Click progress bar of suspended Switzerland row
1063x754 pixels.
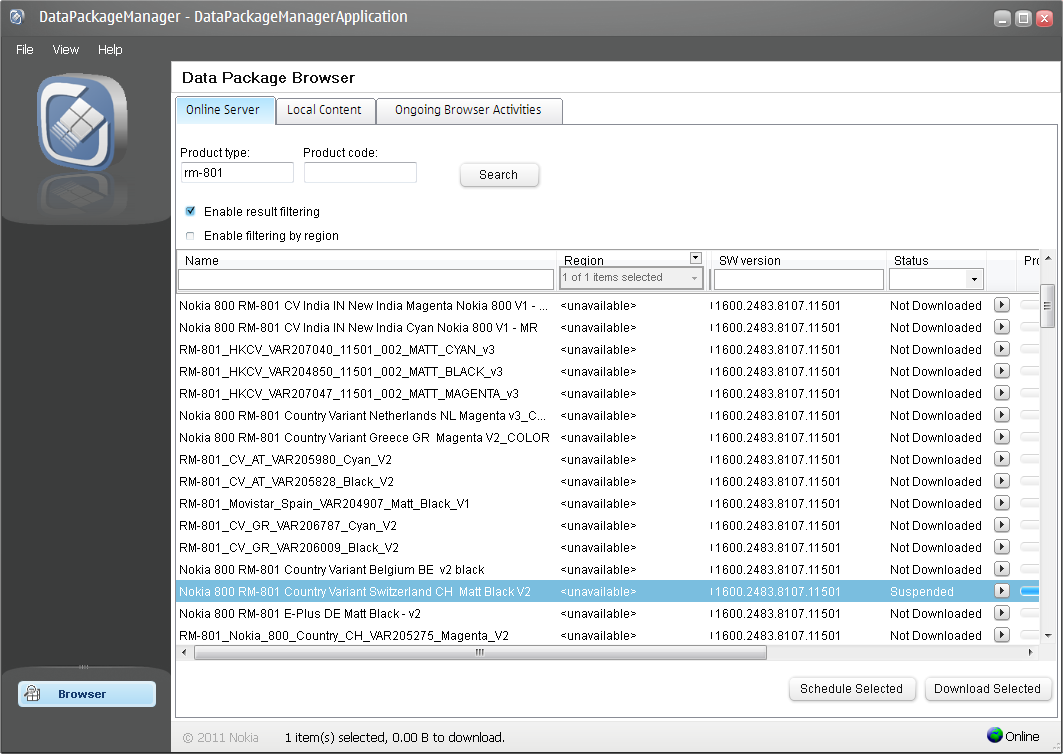[x=1029, y=591]
